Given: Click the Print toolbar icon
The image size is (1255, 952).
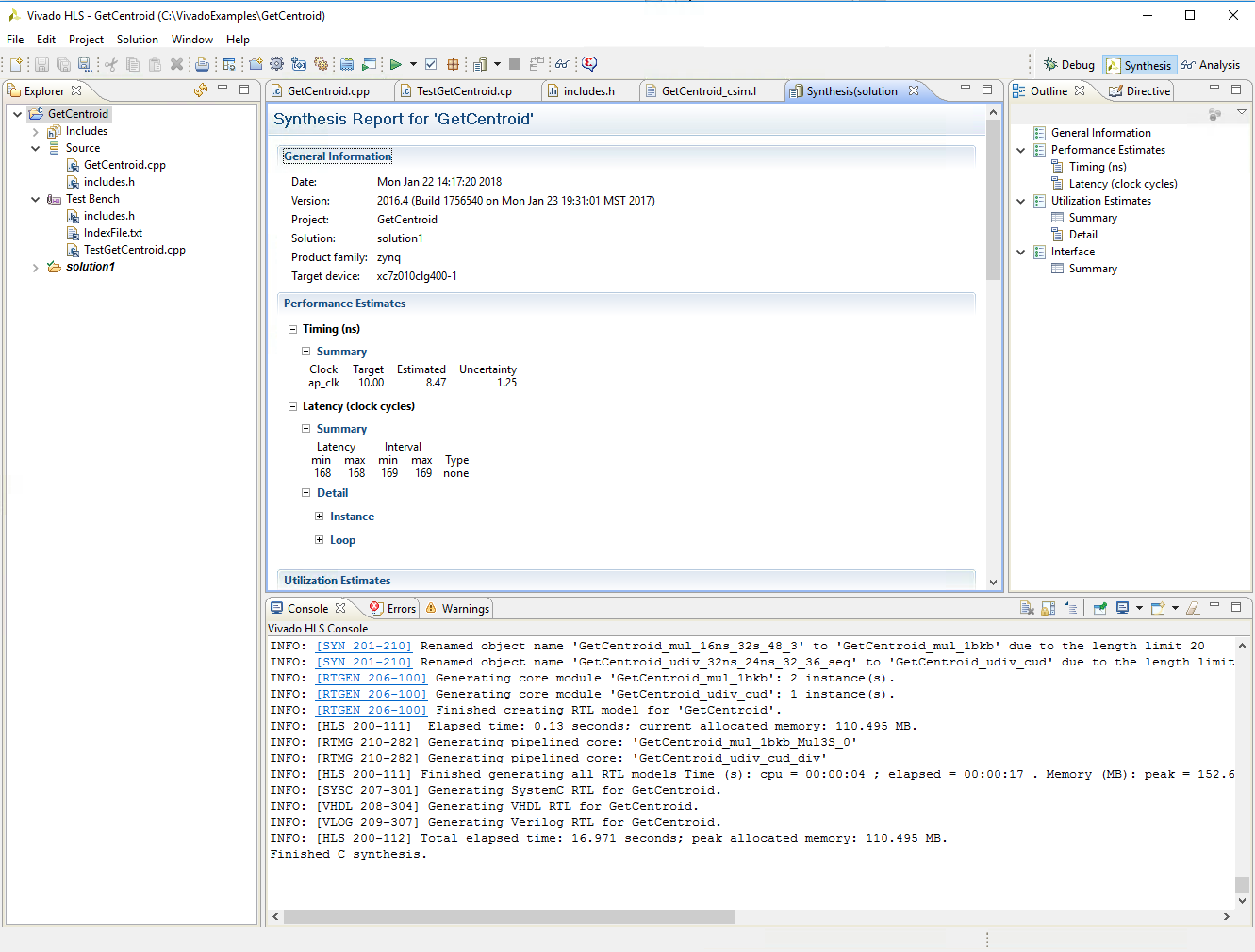Looking at the screenshot, I should point(202,64).
